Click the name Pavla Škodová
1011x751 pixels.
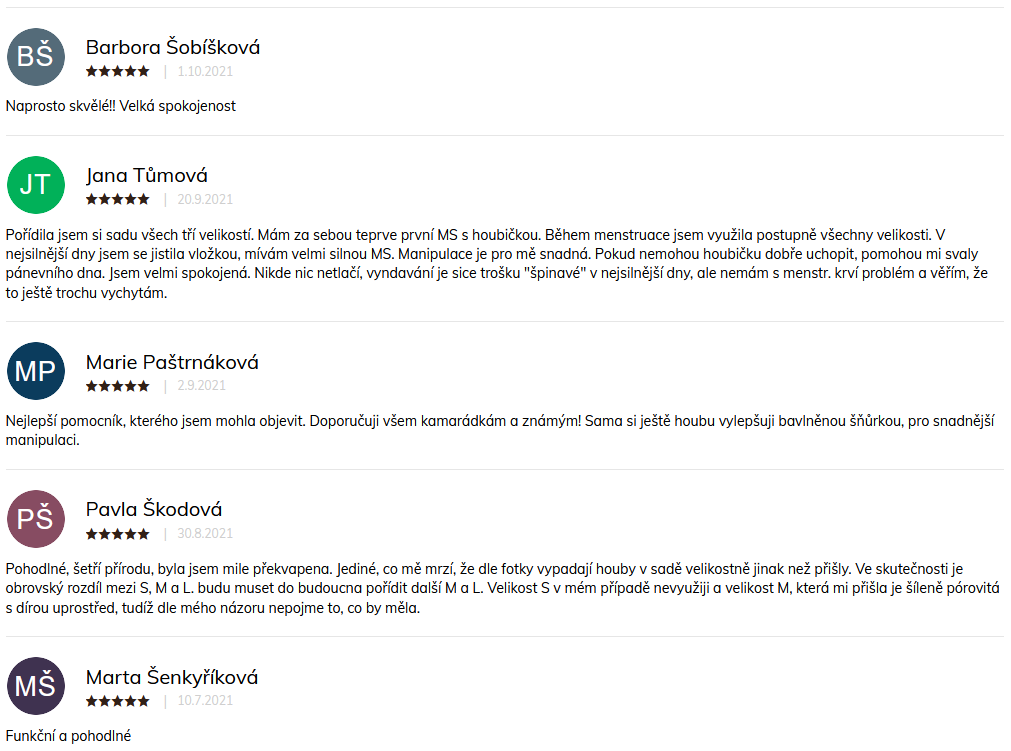pyautogui.click(x=154, y=509)
